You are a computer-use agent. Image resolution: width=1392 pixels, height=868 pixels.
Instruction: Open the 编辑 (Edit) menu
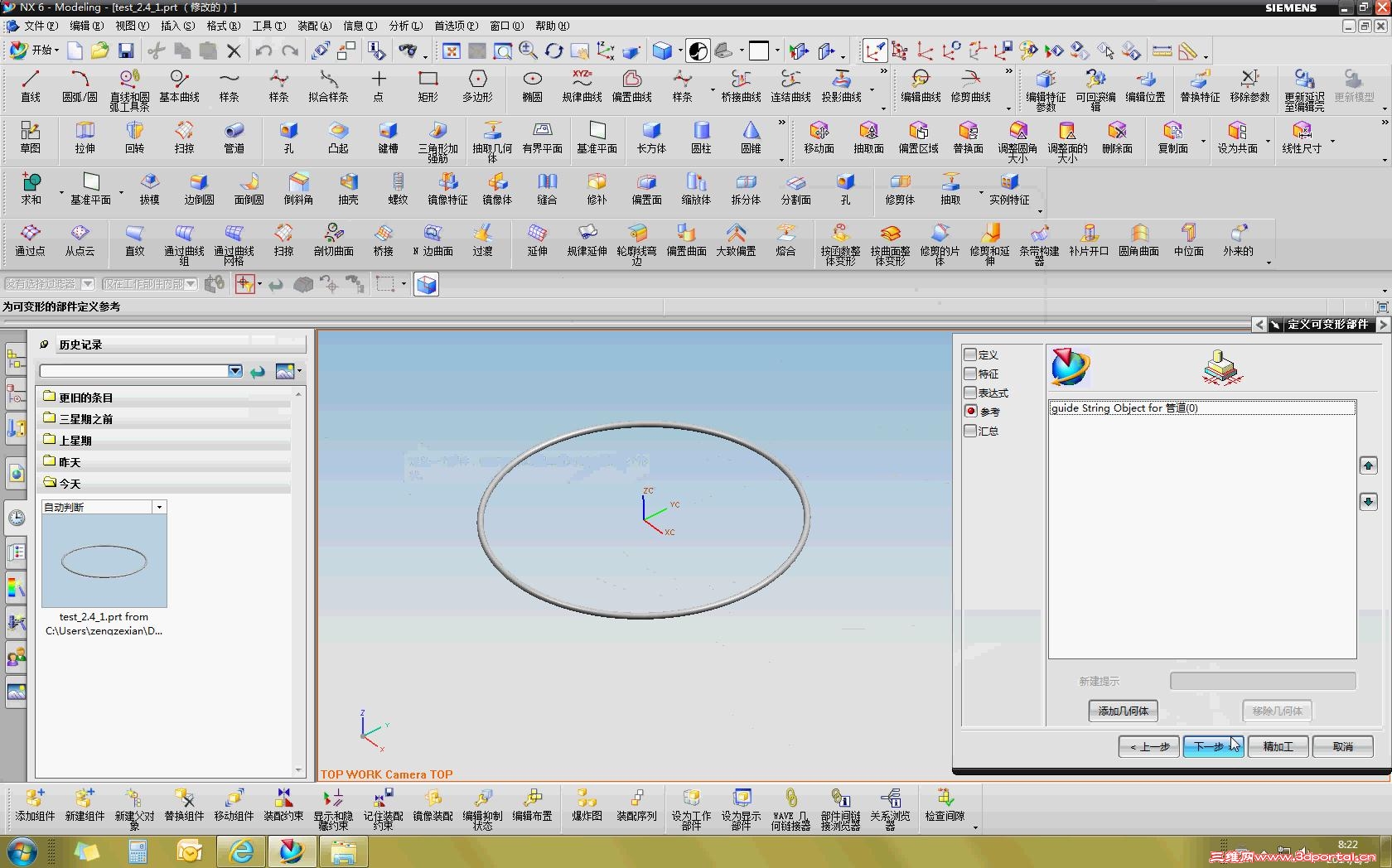(86, 26)
